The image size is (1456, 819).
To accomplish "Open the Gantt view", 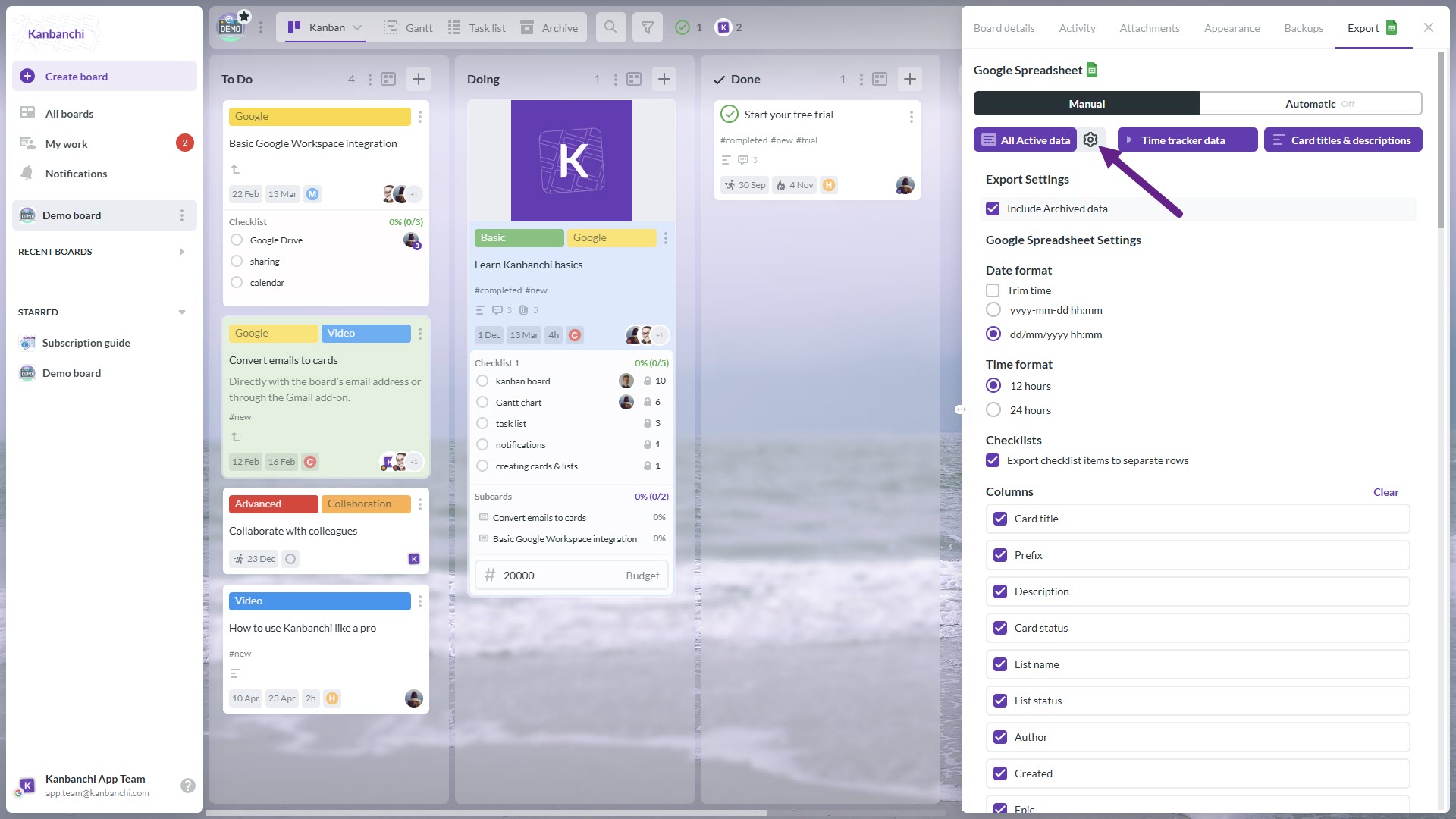I will pos(408,28).
